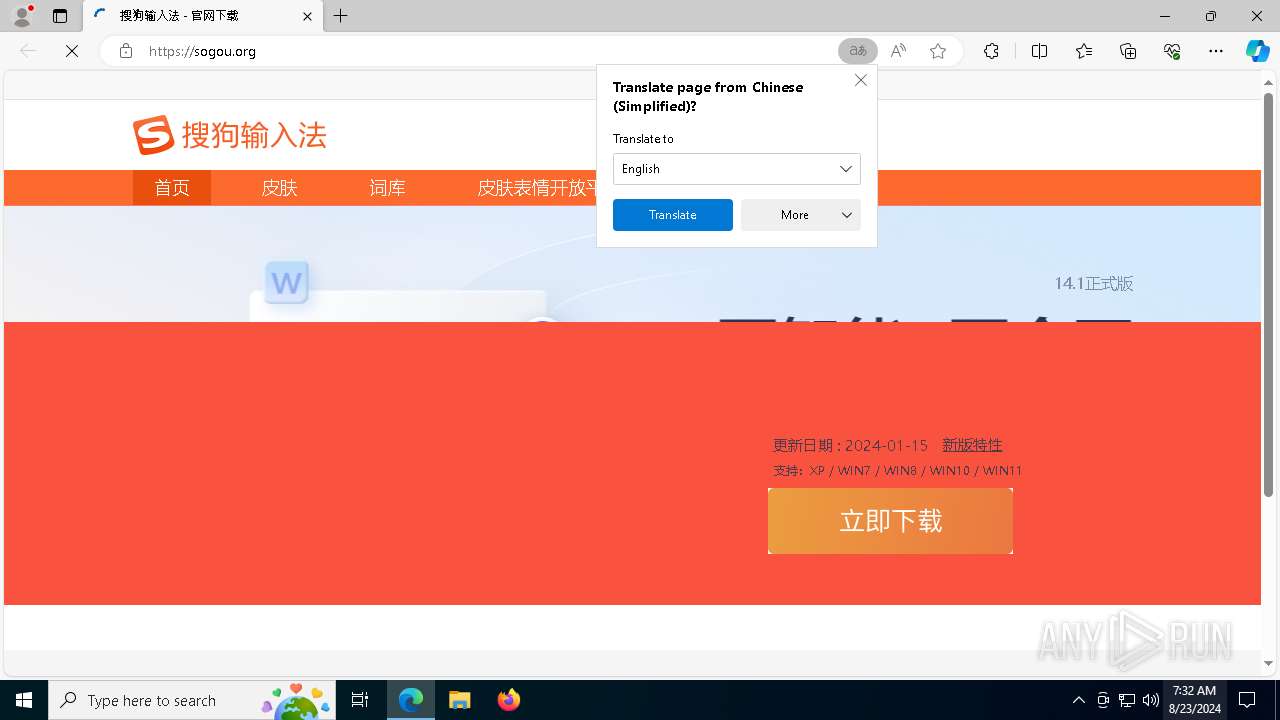
Task: Expand the More options dropdown
Action: click(x=801, y=215)
